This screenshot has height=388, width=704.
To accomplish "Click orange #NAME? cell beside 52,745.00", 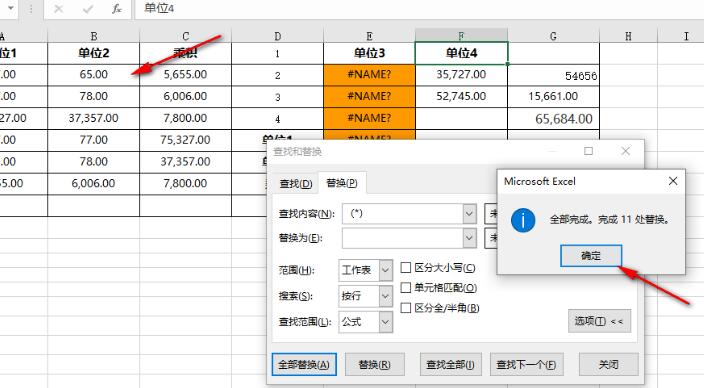I will click(x=369, y=97).
